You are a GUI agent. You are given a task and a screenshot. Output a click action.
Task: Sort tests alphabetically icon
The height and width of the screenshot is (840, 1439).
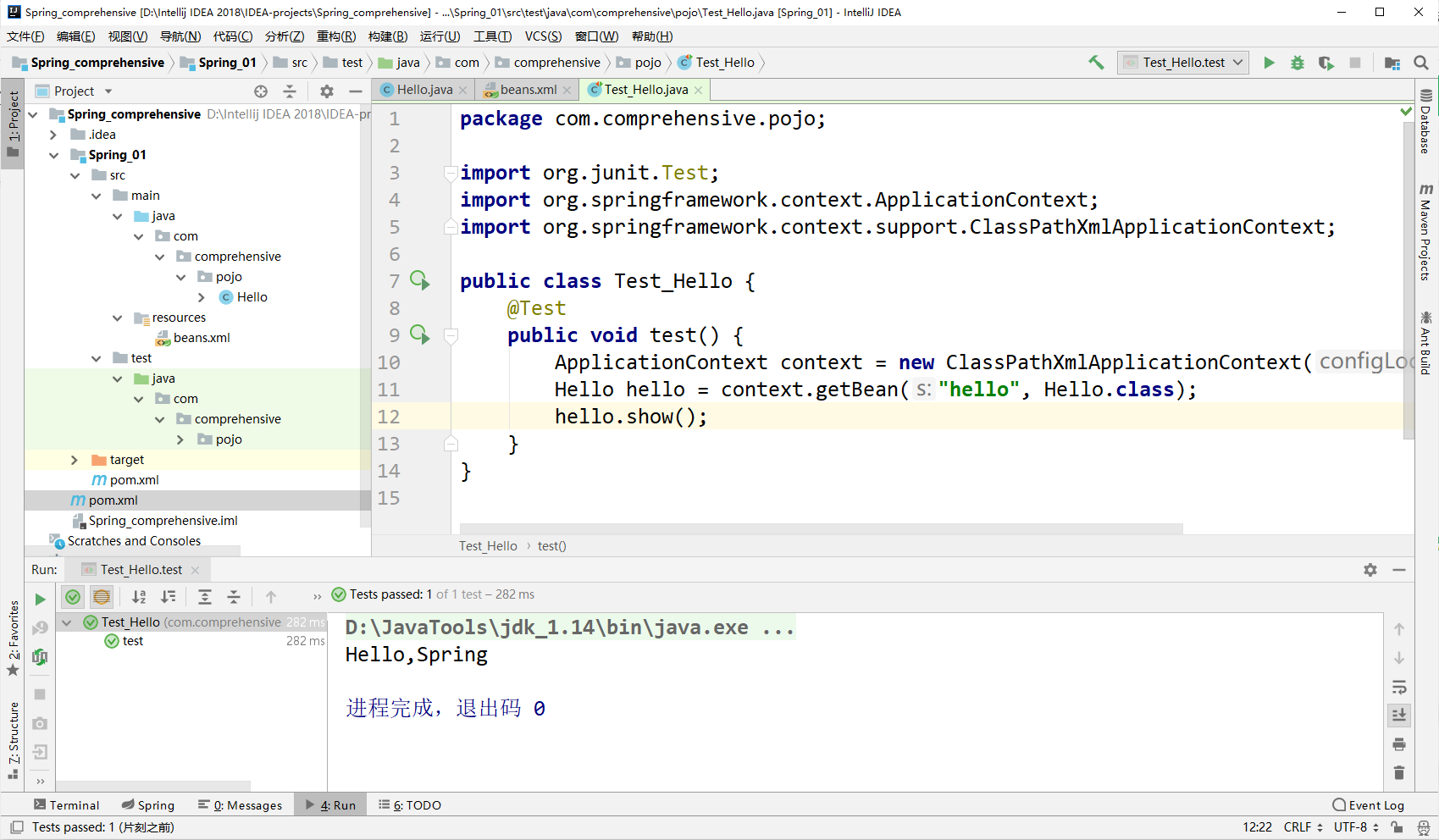coord(140,597)
